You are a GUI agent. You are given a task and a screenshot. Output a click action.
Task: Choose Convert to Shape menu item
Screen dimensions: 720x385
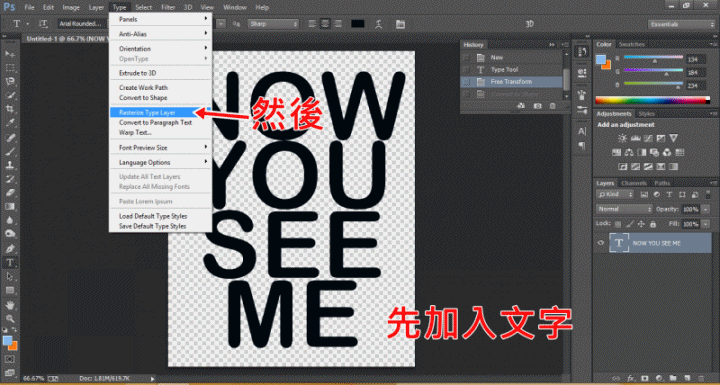[160, 98]
